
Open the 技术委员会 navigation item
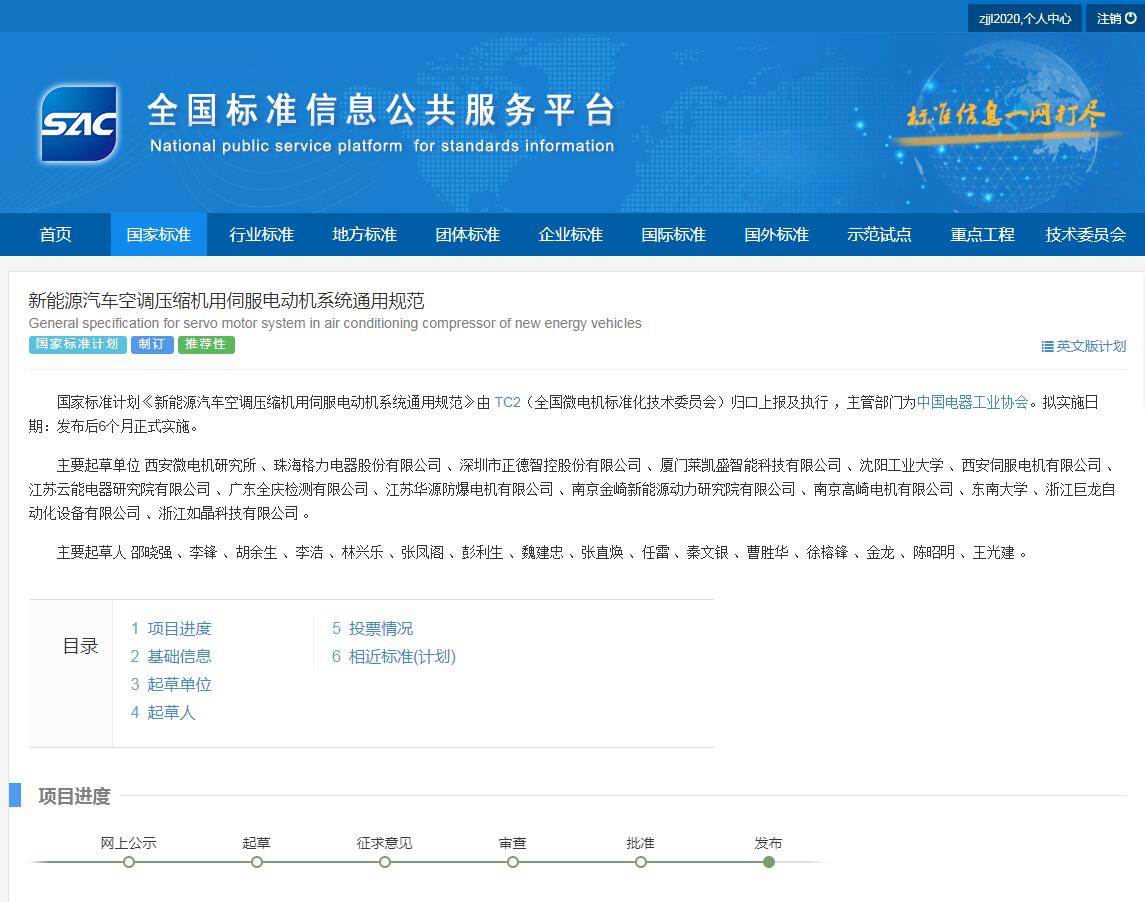(1085, 235)
